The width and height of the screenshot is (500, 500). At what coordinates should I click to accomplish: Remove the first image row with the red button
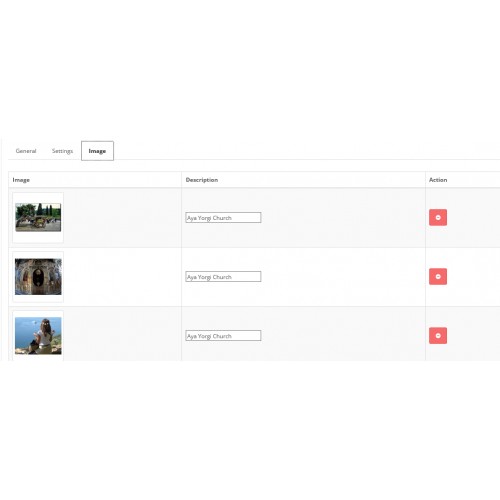[x=438, y=217]
